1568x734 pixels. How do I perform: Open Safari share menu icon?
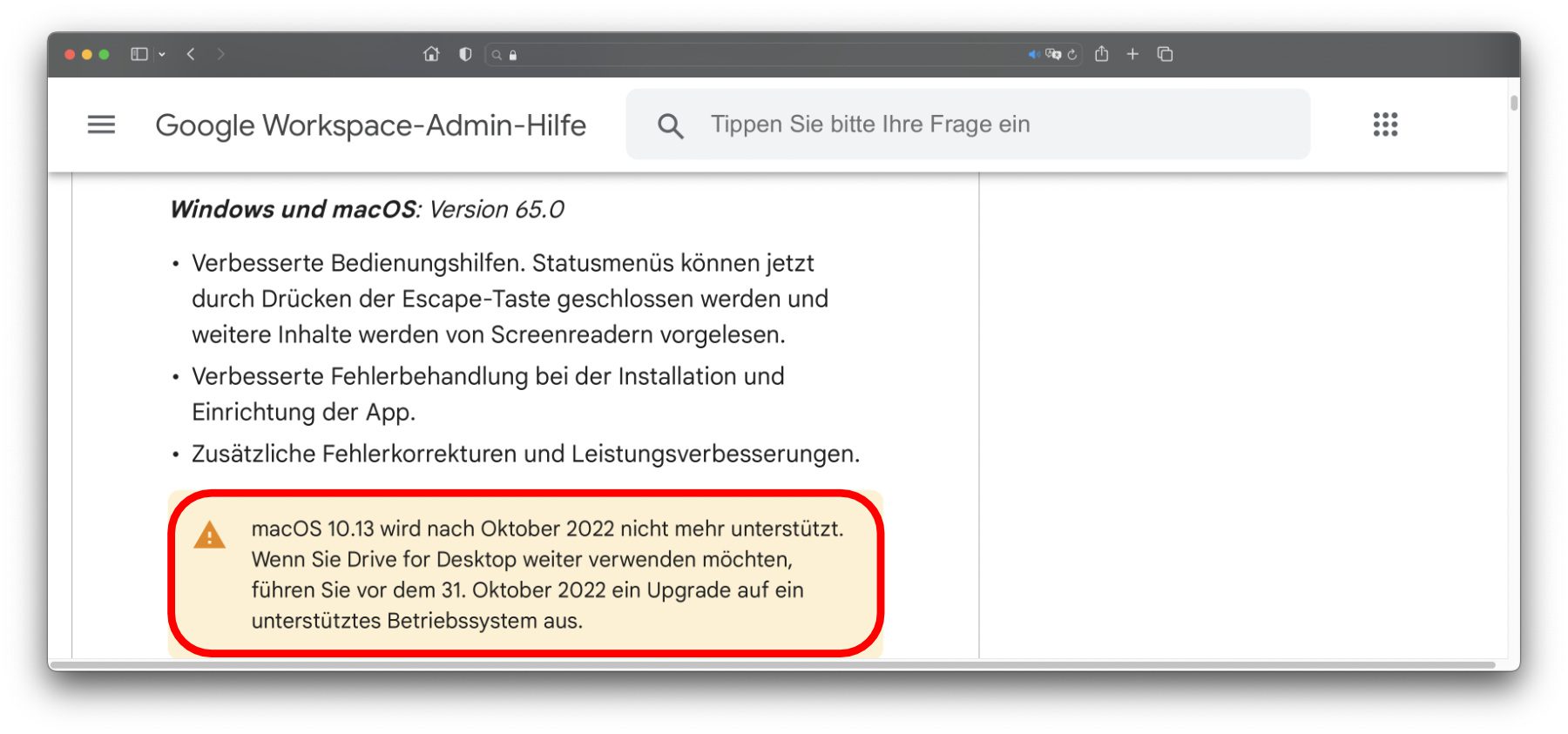1102,54
